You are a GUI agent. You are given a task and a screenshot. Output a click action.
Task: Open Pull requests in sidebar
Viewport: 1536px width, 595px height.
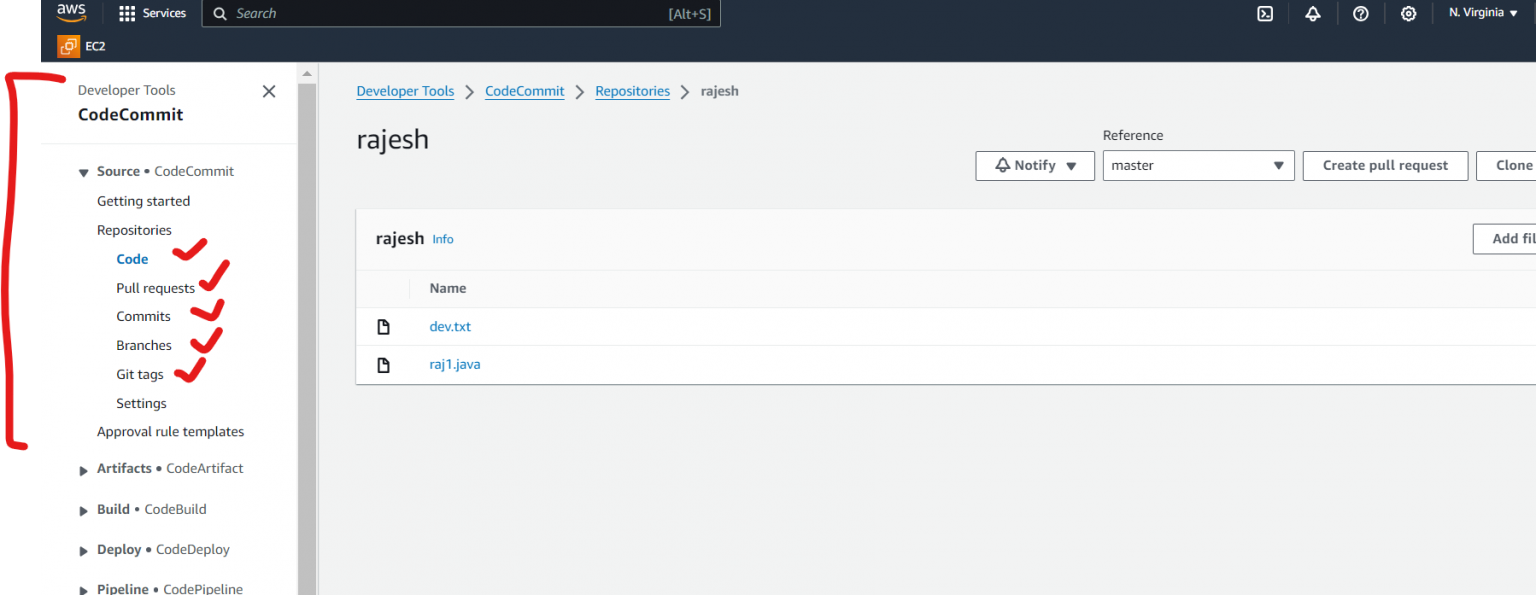point(155,288)
